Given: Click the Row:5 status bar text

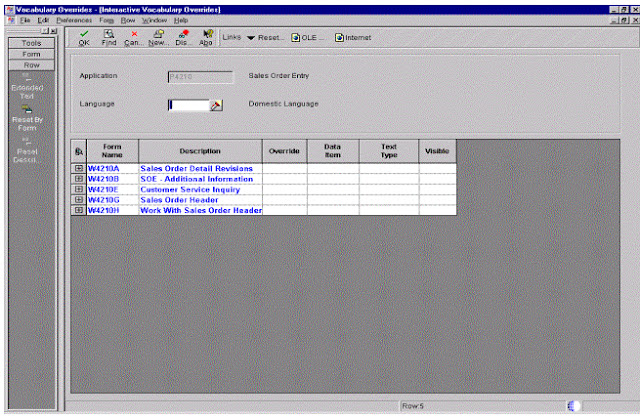Looking at the screenshot, I should 413,406.
